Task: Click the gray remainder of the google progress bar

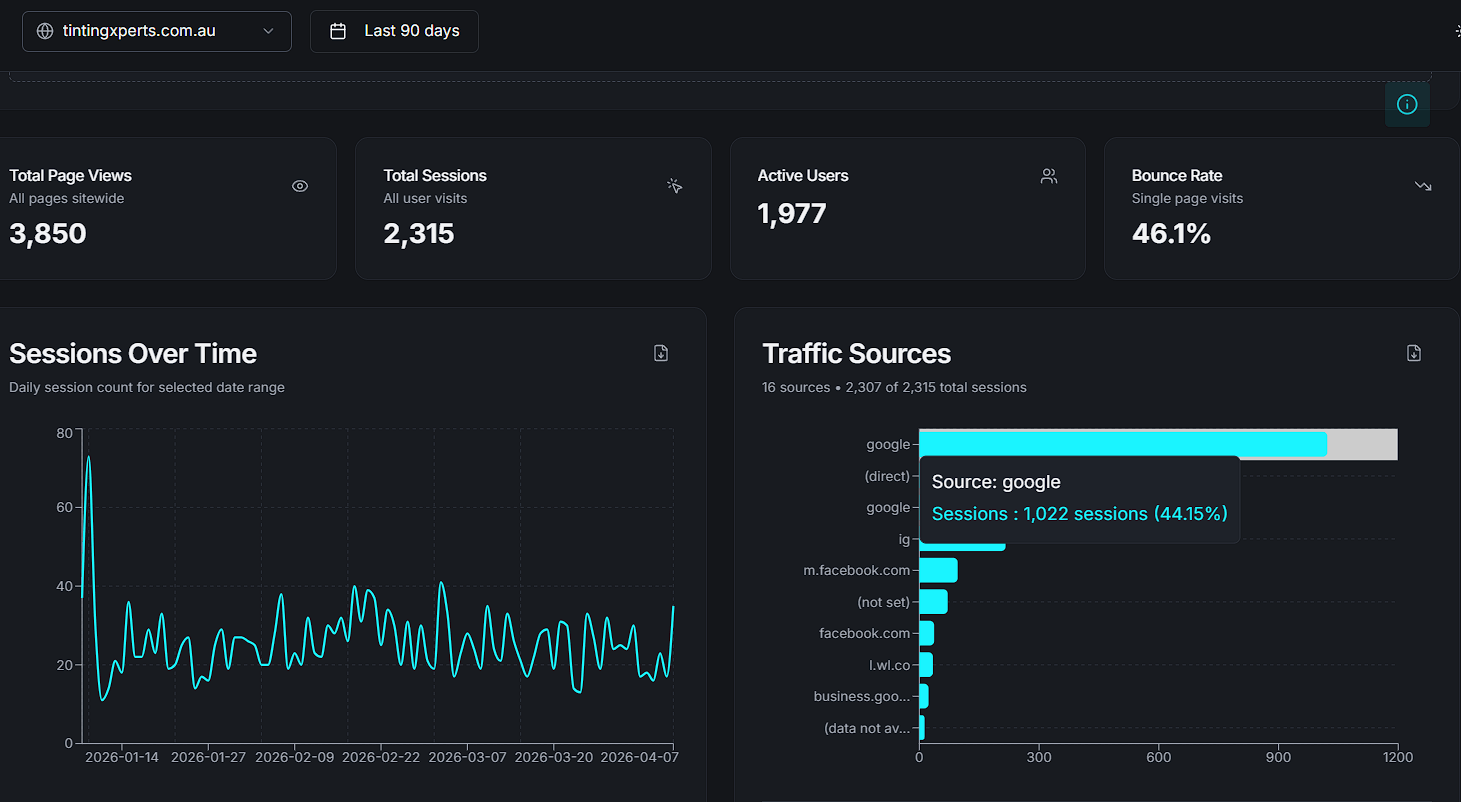Action: (1362, 444)
